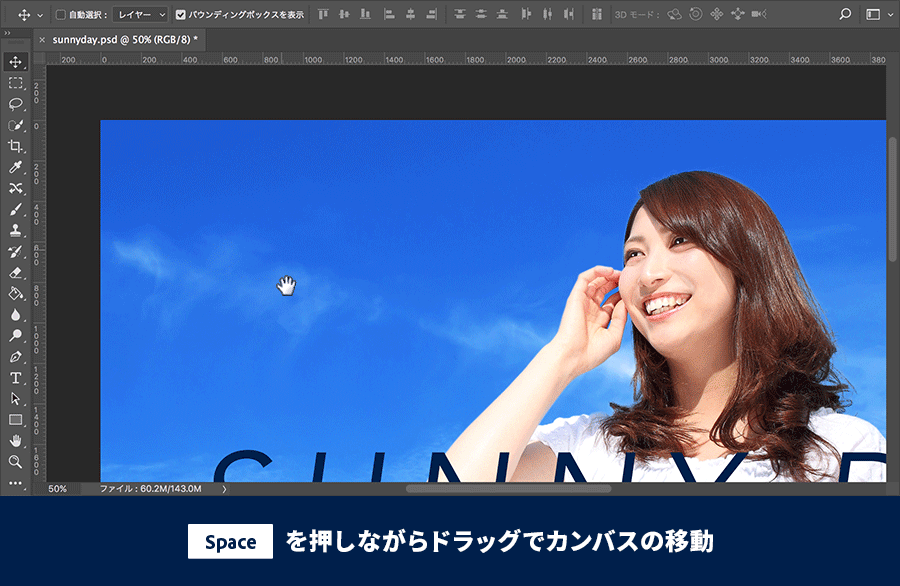Expand the toolbox double-arrow toggle
The height and width of the screenshot is (586, 900).
[7, 33]
